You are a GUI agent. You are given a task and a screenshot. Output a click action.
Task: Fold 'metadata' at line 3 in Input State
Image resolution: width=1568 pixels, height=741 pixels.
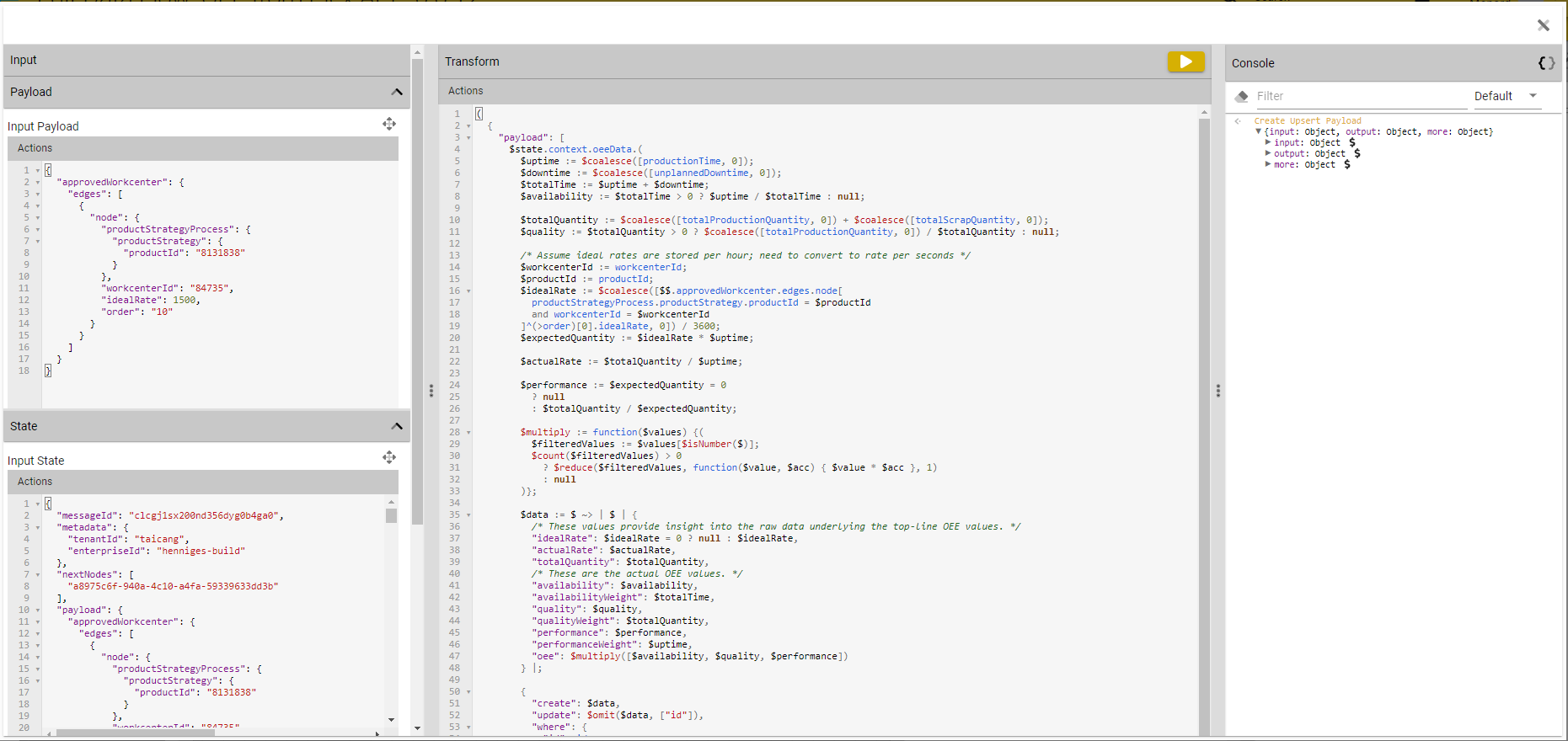click(x=37, y=528)
